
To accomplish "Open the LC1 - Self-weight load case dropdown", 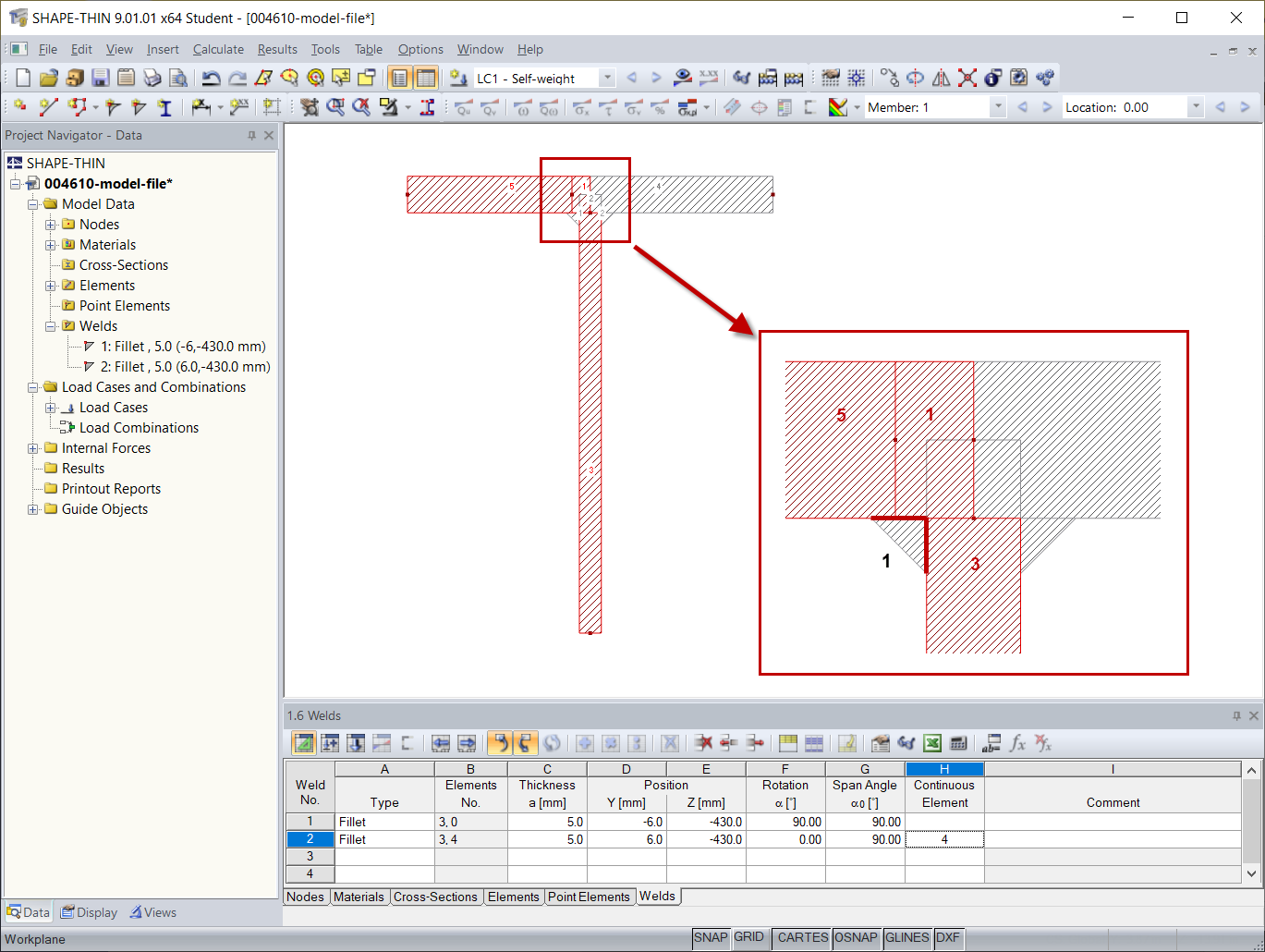I will click(607, 79).
